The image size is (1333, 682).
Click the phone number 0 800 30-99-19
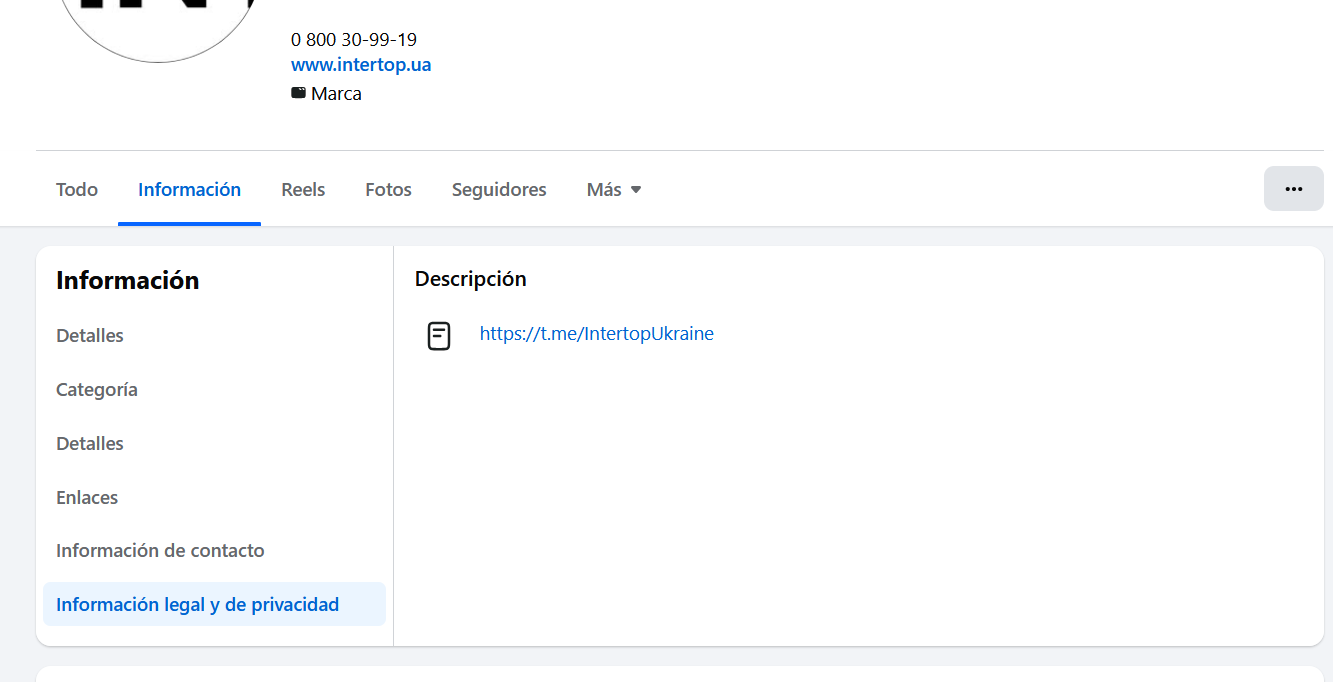354,40
